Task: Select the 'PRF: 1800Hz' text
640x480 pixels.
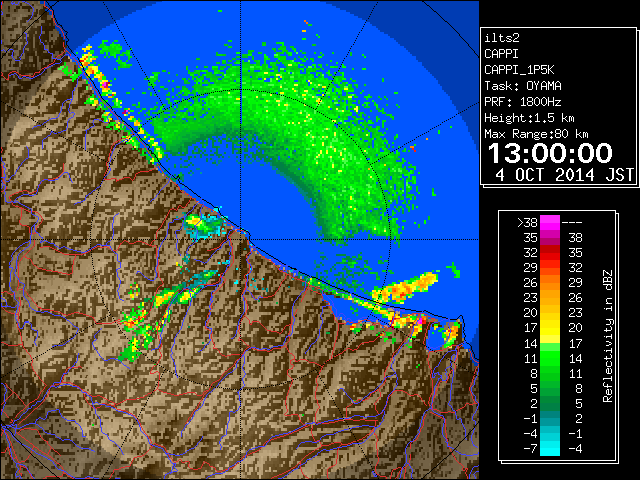Action: point(523,102)
